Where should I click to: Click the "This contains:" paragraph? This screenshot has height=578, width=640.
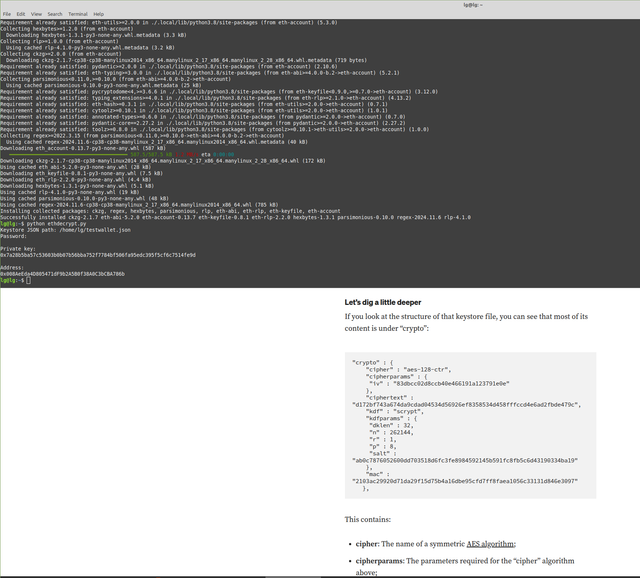[367, 519]
